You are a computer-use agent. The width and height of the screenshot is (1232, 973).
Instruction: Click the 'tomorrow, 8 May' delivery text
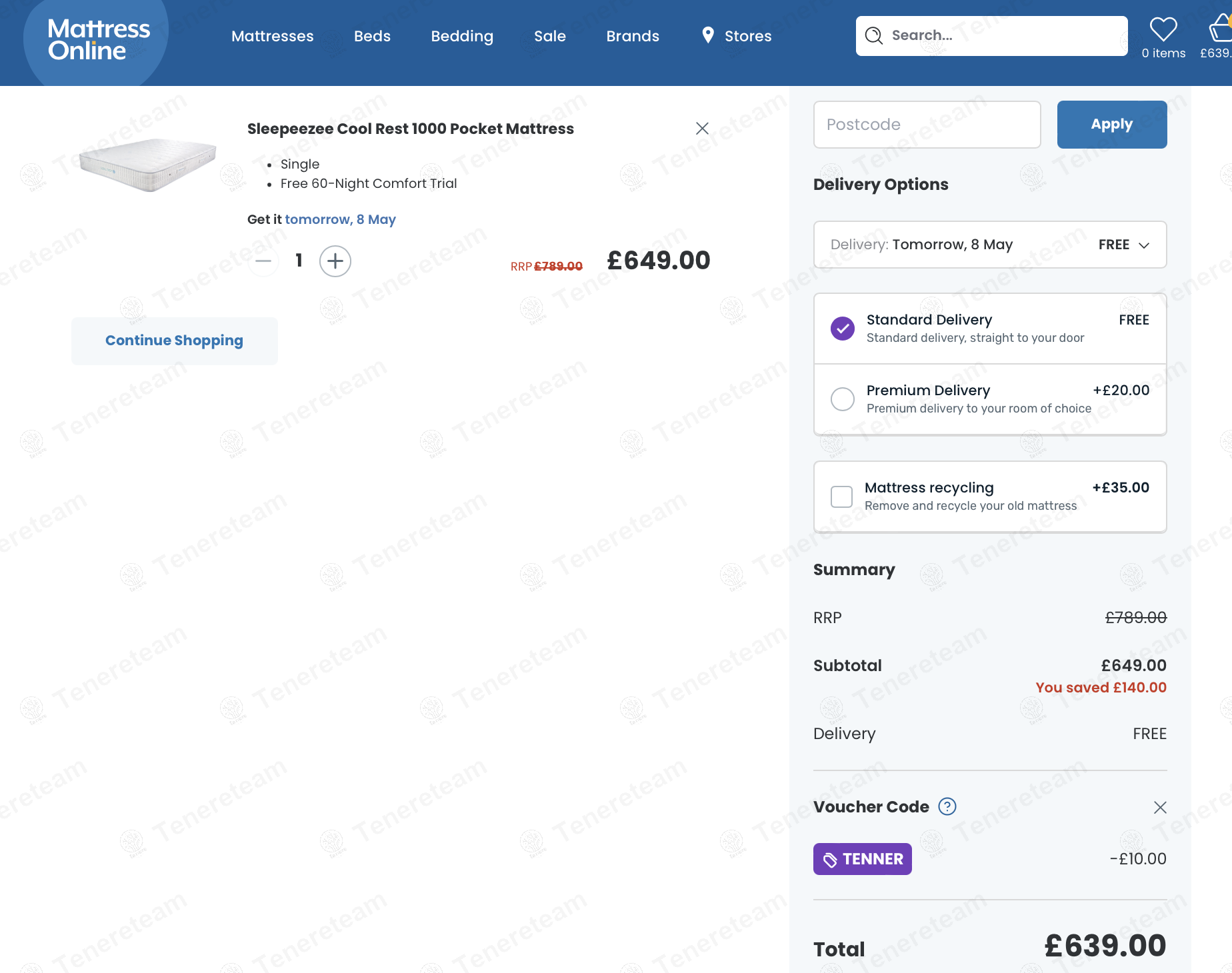340,219
